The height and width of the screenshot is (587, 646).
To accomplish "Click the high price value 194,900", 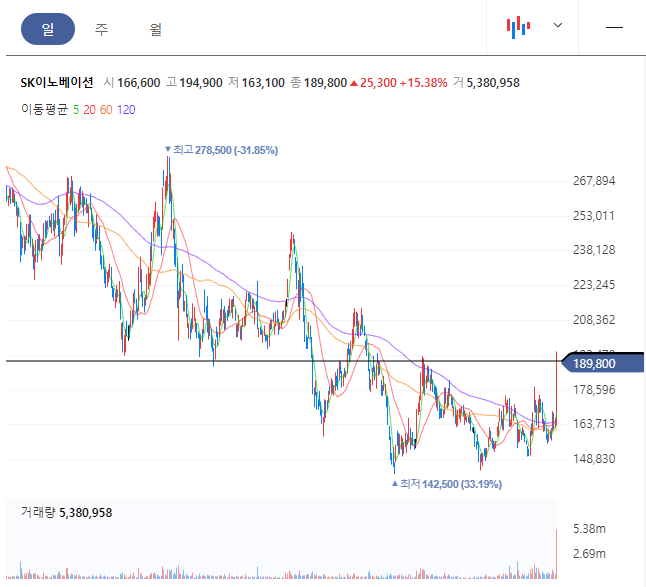I will (x=201, y=83).
